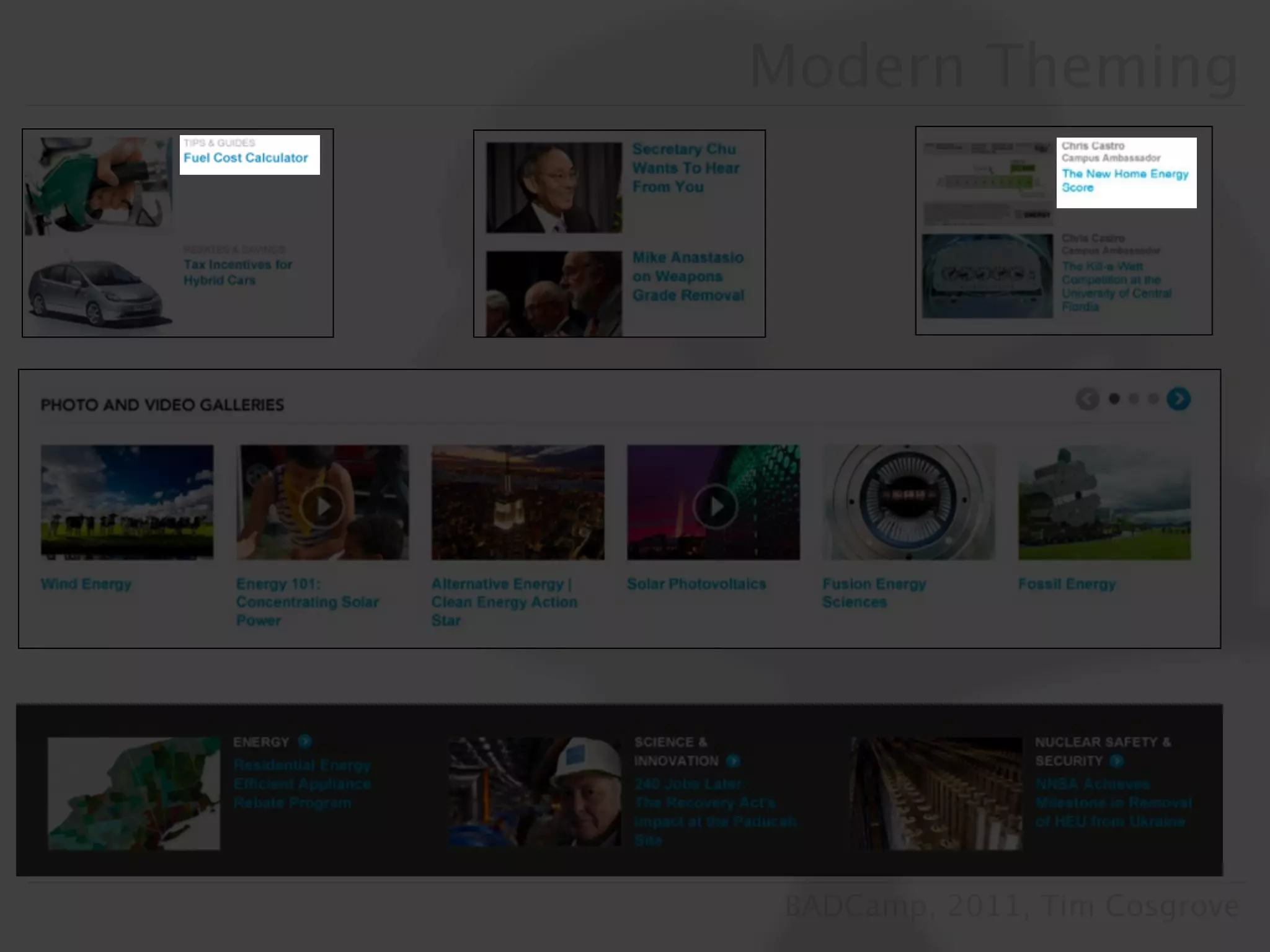Select the first carousel pagination dot
The width and height of the screenshot is (1270, 952).
point(1114,399)
